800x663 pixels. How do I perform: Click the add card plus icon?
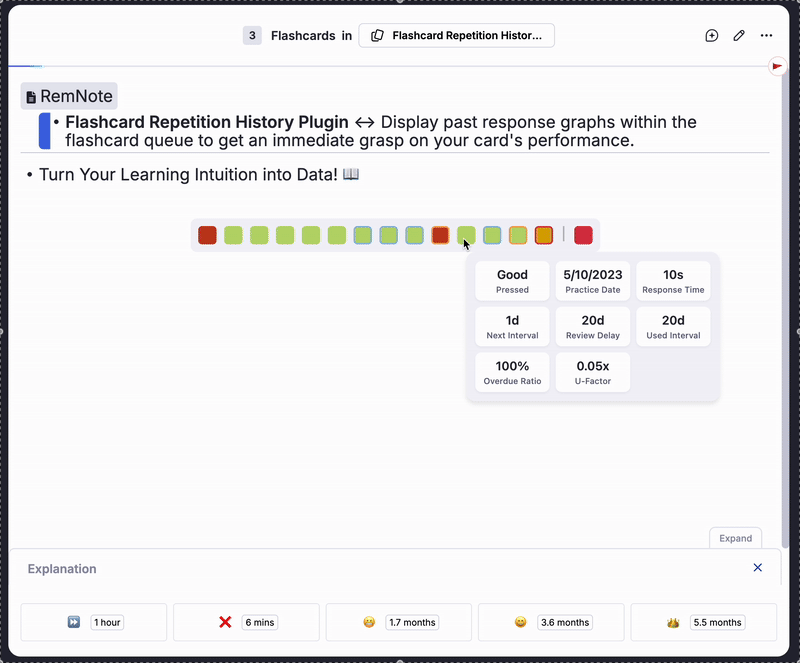711,35
